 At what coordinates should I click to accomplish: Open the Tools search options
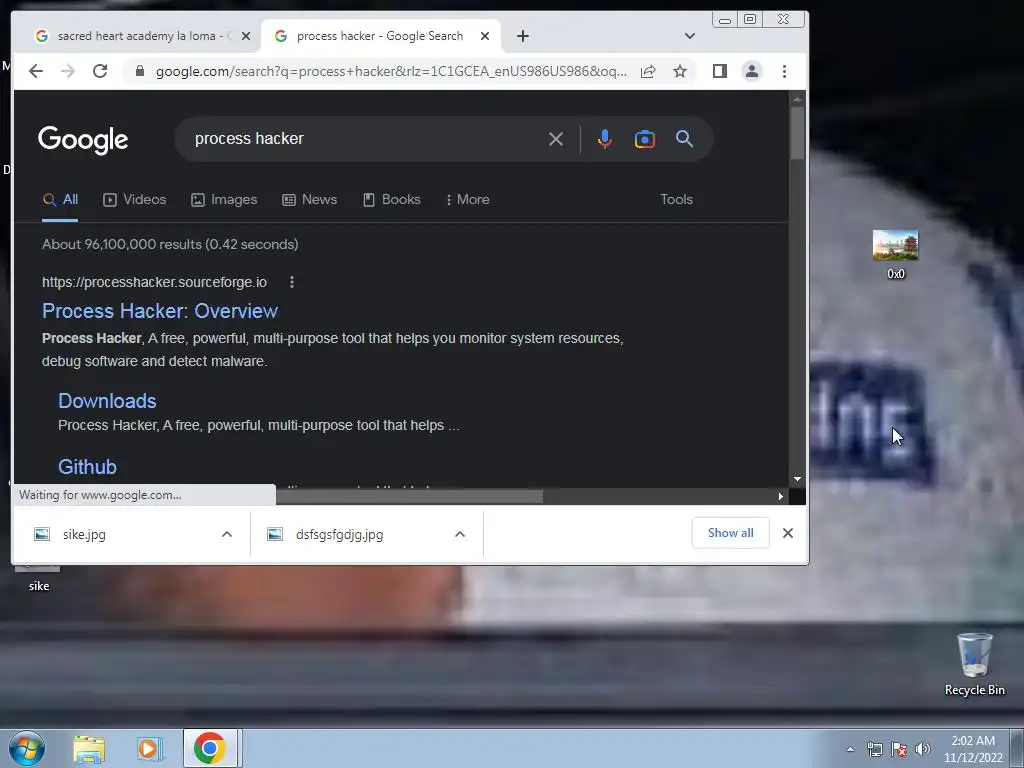pos(676,199)
